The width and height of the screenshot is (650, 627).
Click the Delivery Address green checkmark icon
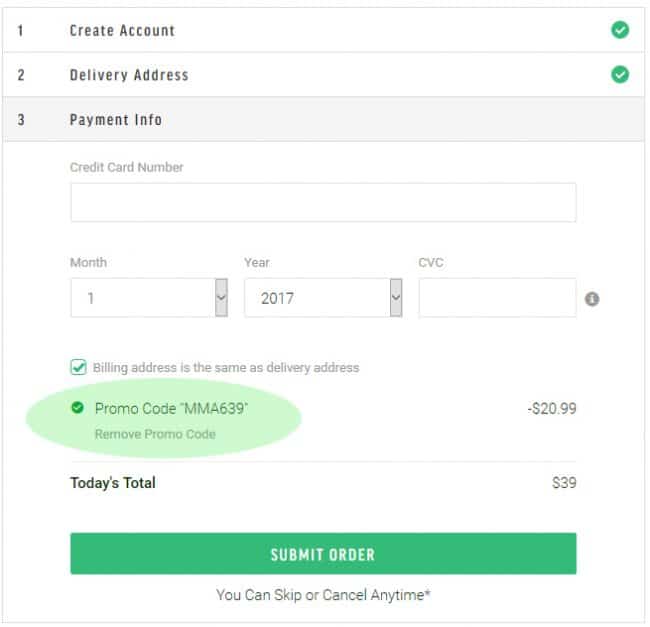620,75
